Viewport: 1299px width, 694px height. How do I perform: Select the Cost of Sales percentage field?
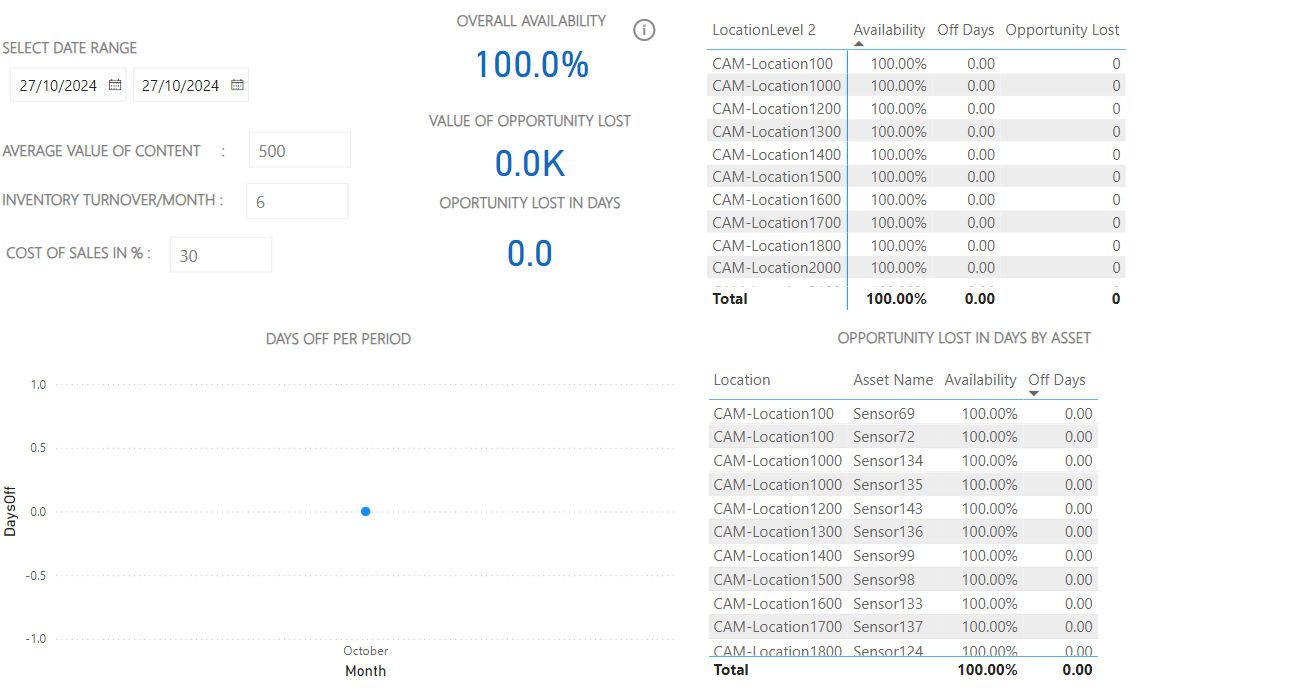tap(220, 254)
